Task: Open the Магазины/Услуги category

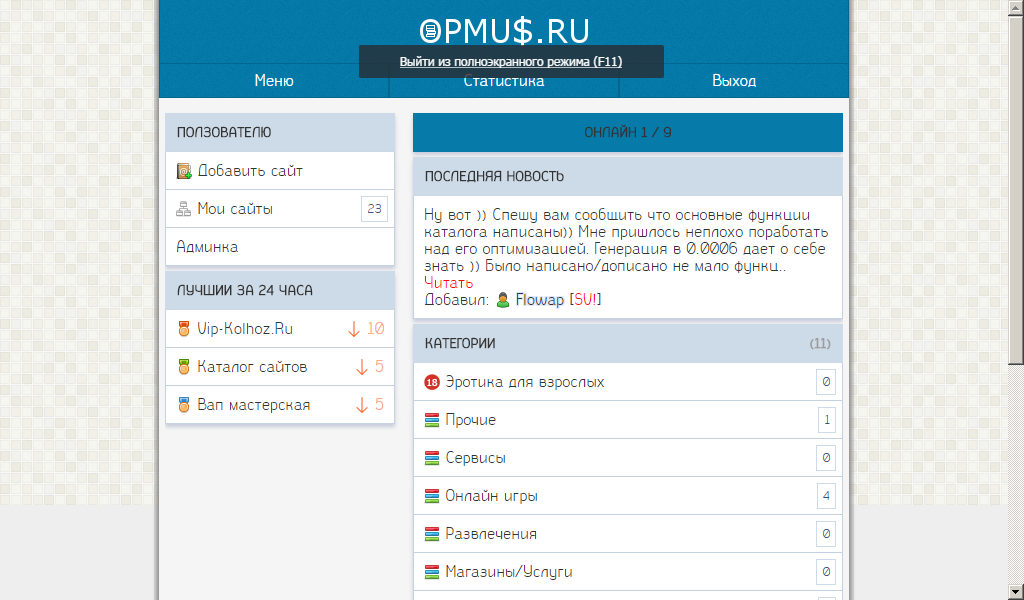Action: click(x=508, y=572)
